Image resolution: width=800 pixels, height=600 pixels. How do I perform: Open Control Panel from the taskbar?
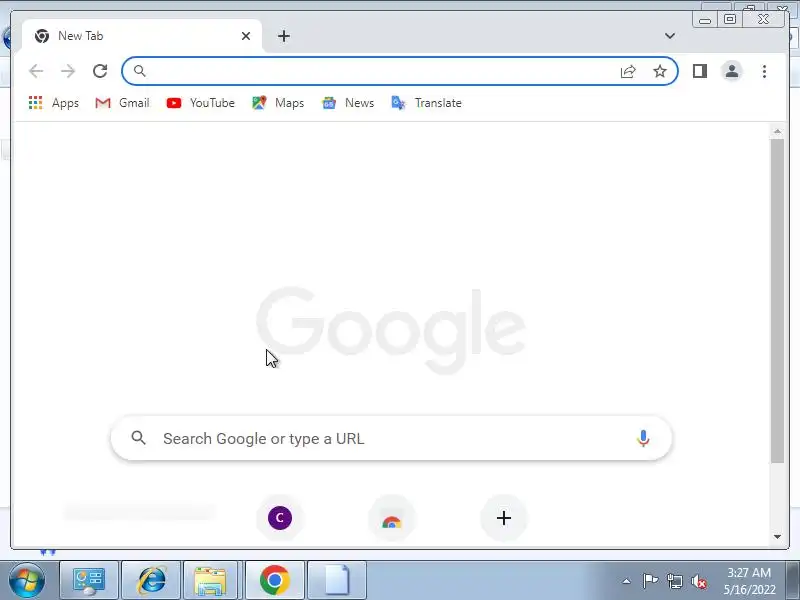[89, 581]
